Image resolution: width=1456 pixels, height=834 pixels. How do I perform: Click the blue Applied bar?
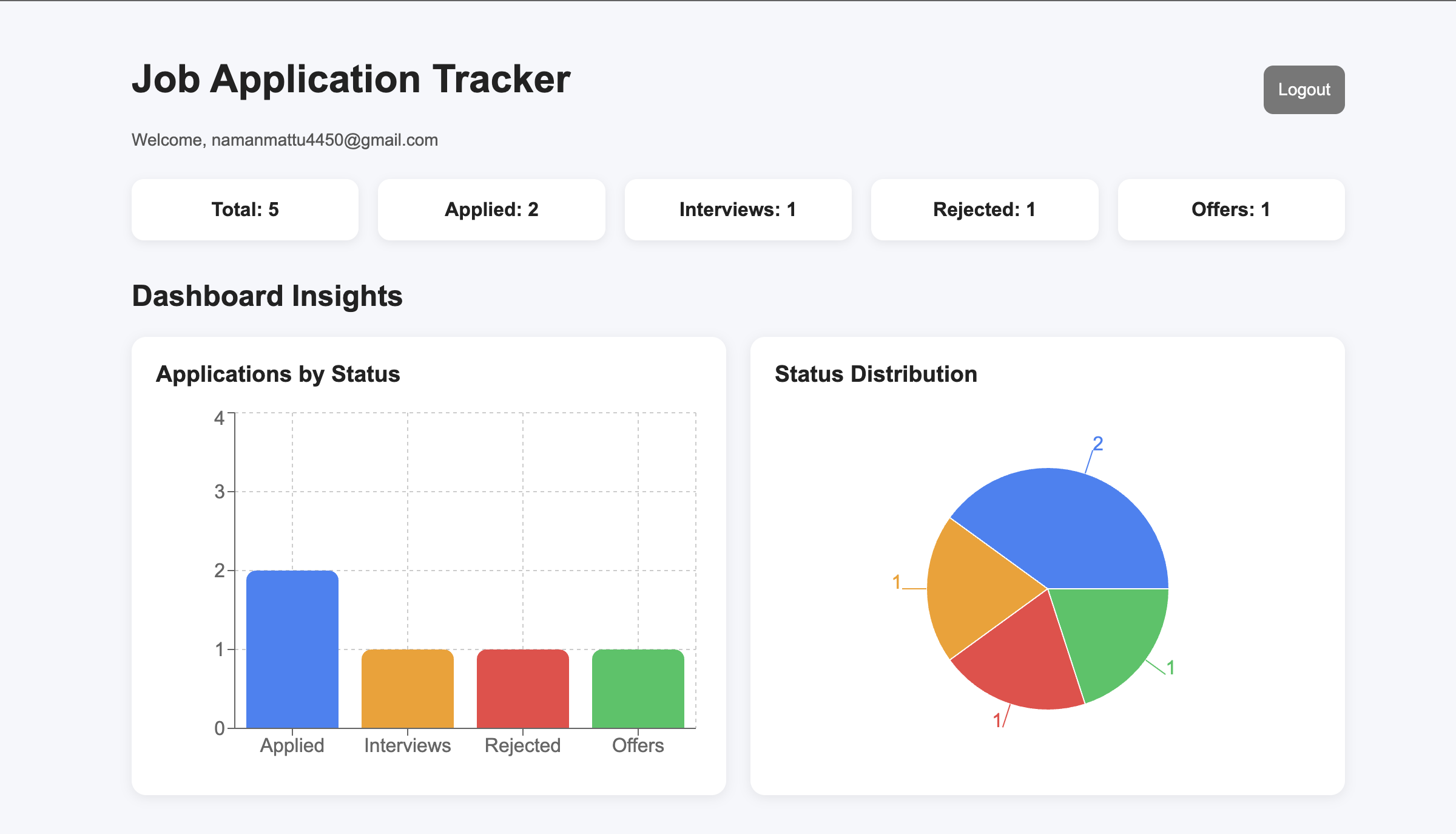(x=292, y=649)
